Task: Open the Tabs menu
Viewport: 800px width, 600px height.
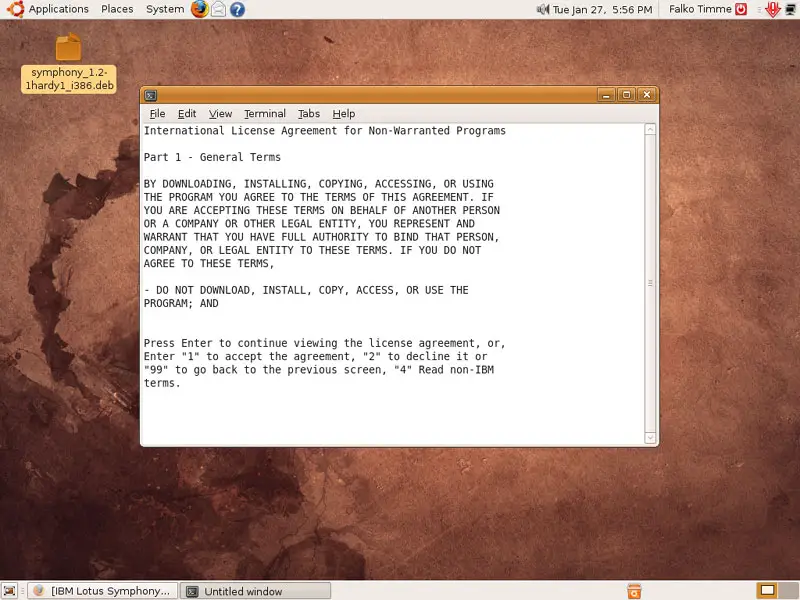Action: coord(309,114)
